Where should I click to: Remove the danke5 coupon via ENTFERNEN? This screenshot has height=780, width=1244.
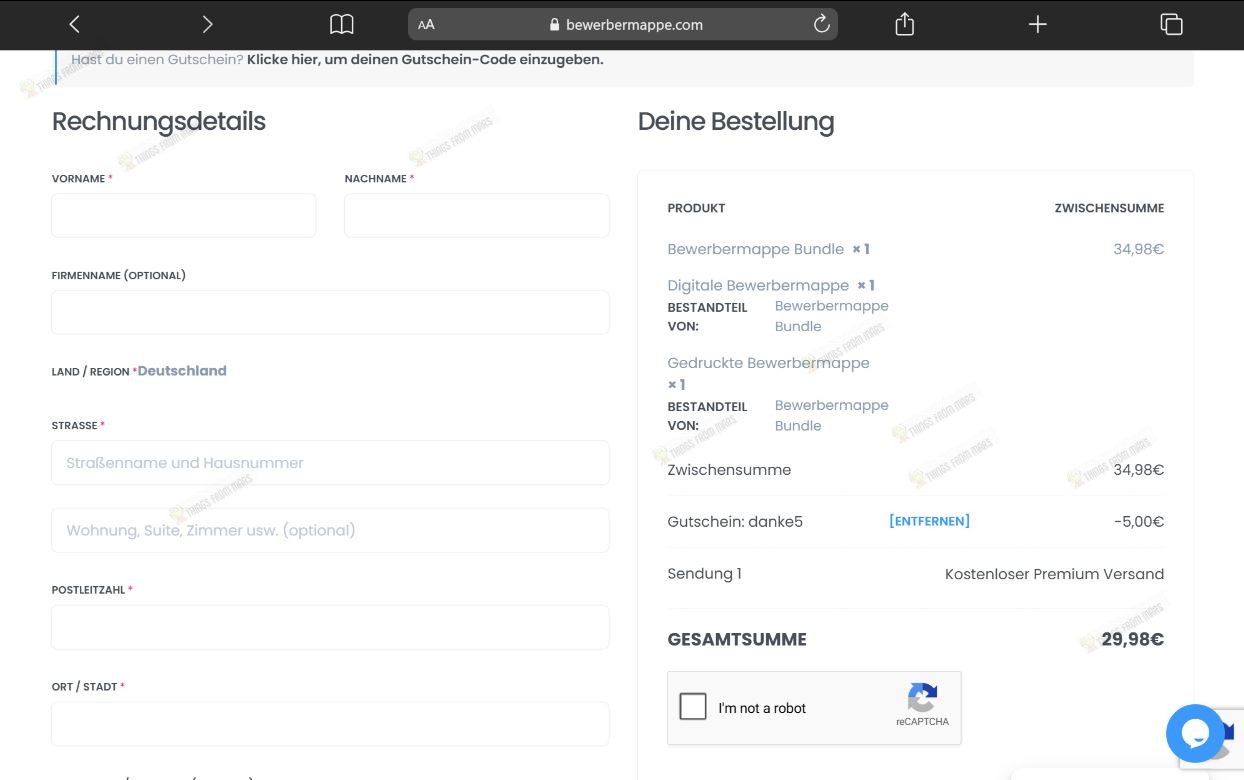(x=929, y=521)
